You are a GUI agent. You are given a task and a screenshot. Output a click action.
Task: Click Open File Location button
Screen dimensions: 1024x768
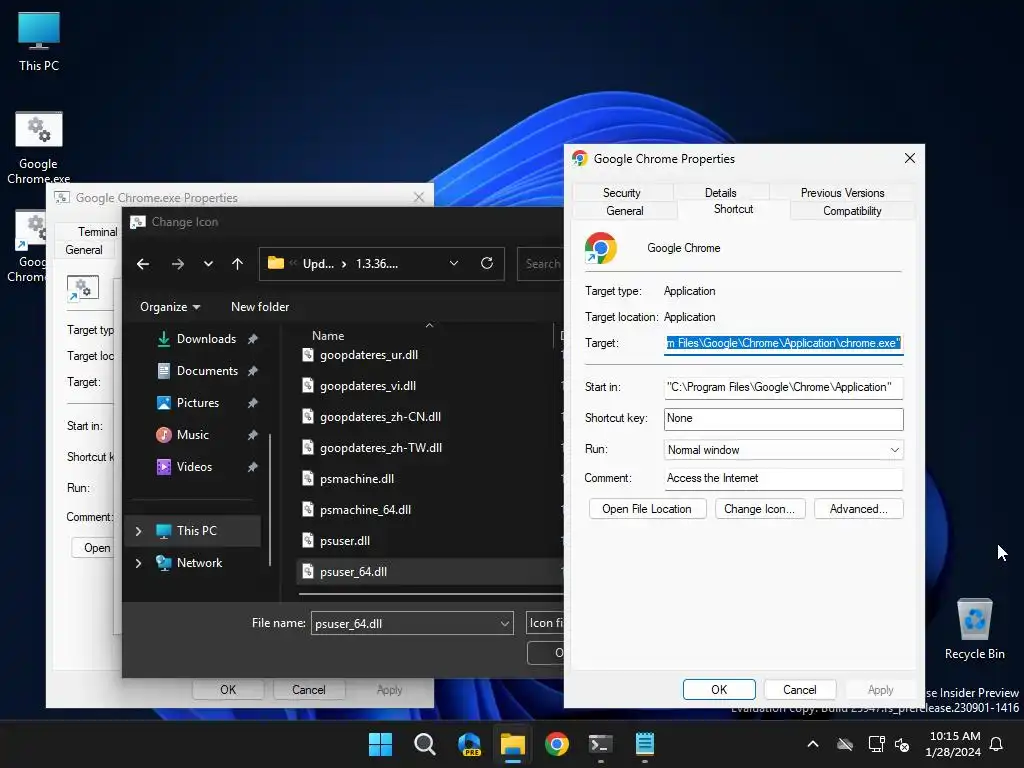[x=647, y=509]
